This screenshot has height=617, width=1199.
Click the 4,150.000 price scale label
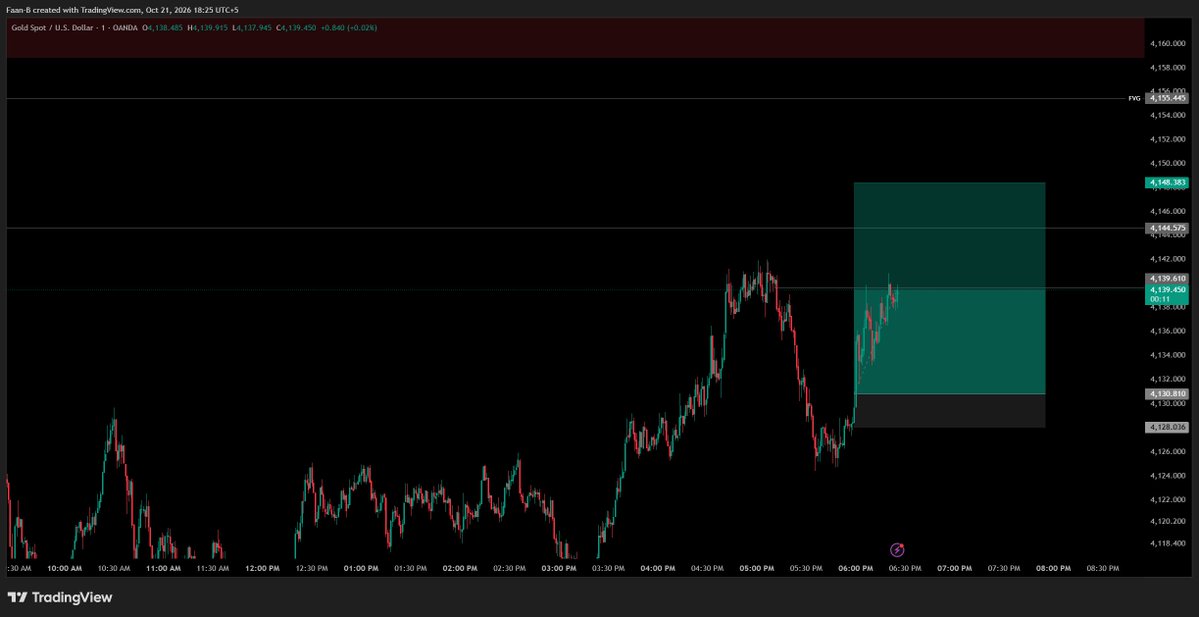click(1168, 163)
